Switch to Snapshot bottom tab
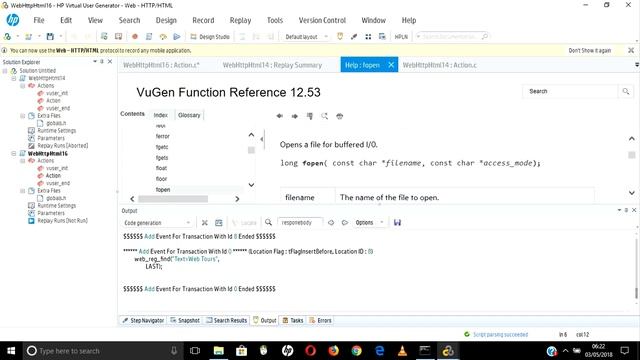This screenshot has height=360, width=640. pyautogui.click(x=185, y=320)
